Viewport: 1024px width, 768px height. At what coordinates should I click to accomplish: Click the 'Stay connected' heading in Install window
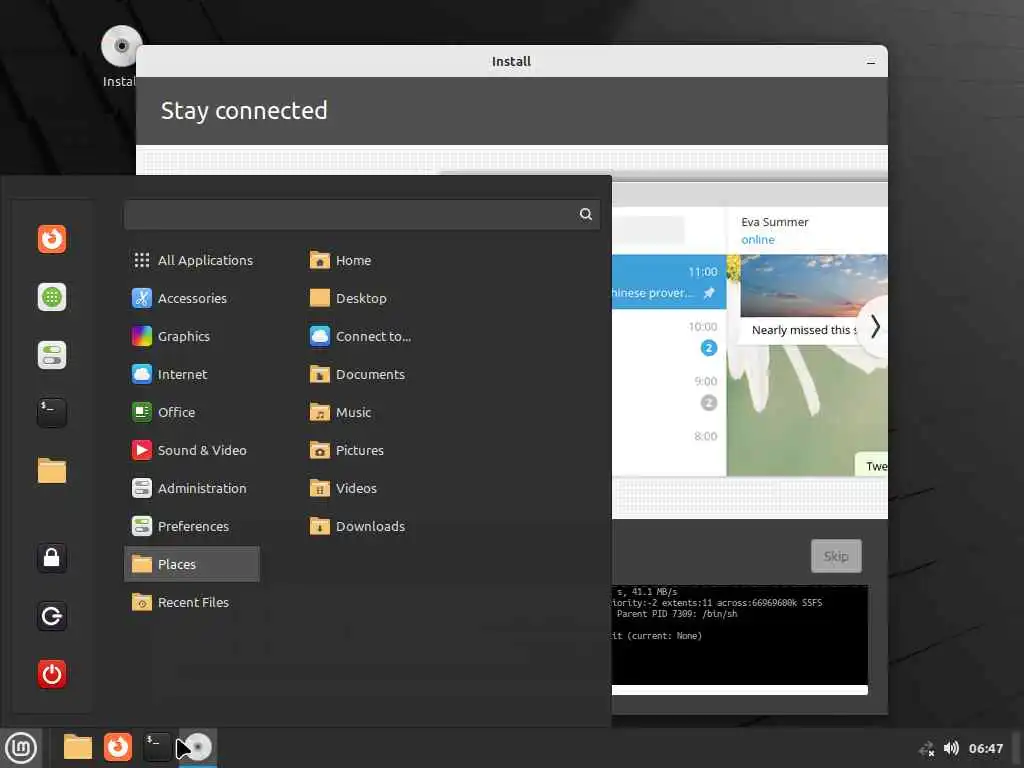point(244,110)
